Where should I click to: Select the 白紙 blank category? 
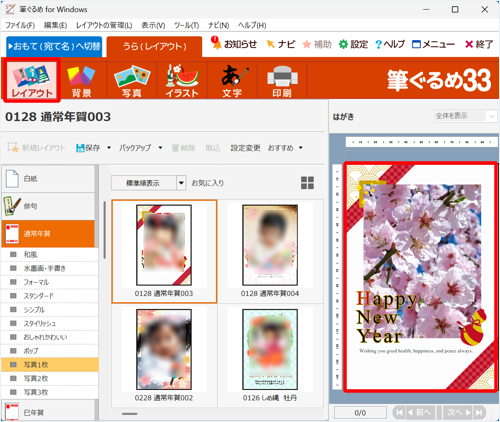(48, 179)
